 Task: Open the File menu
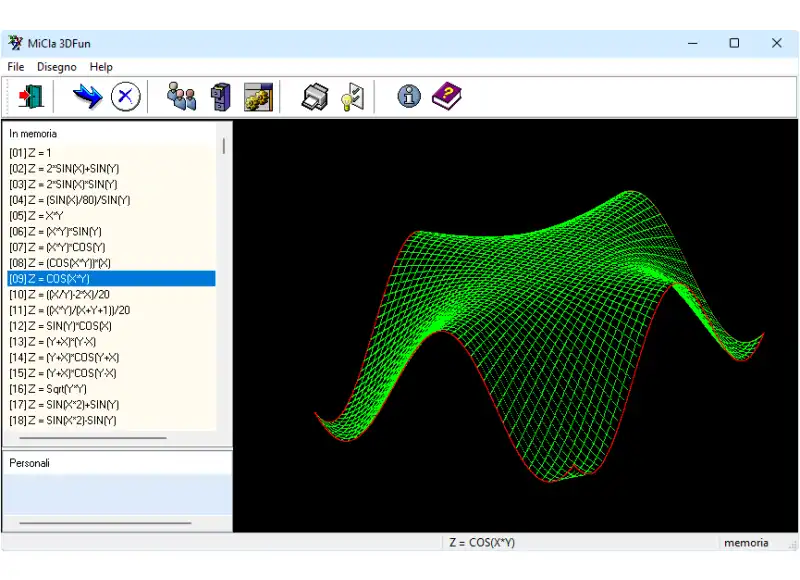[x=16, y=67]
